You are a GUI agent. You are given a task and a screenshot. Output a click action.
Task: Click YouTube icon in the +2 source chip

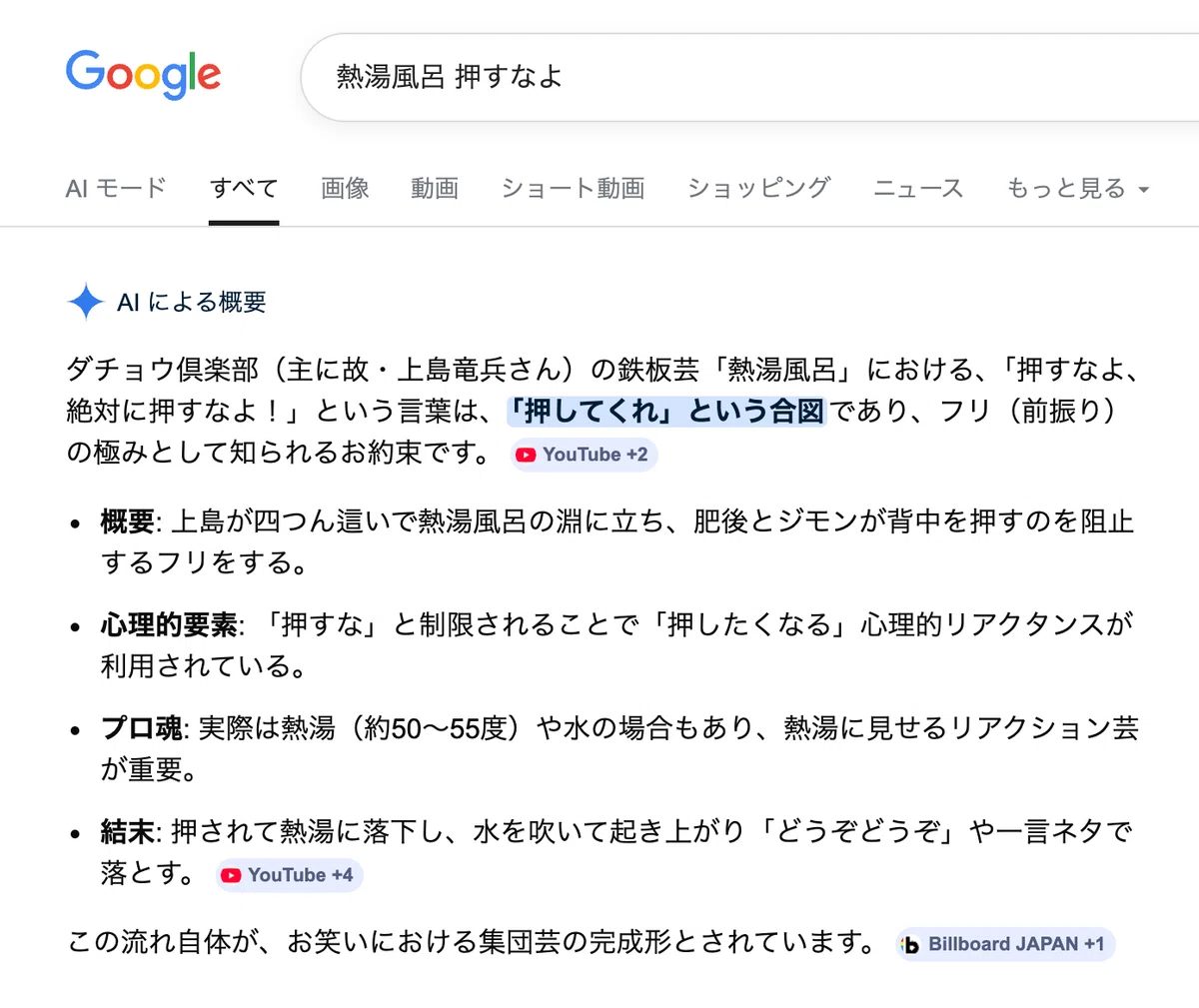[526, 455]
